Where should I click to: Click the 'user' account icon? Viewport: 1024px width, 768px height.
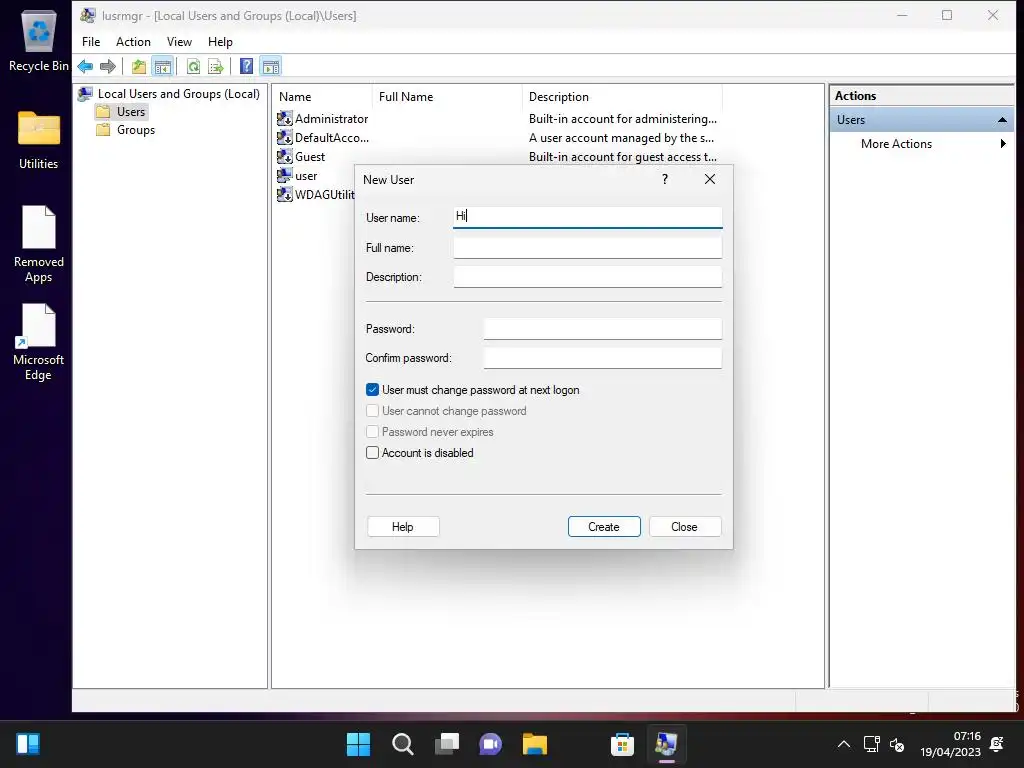(x=284, y=175)
